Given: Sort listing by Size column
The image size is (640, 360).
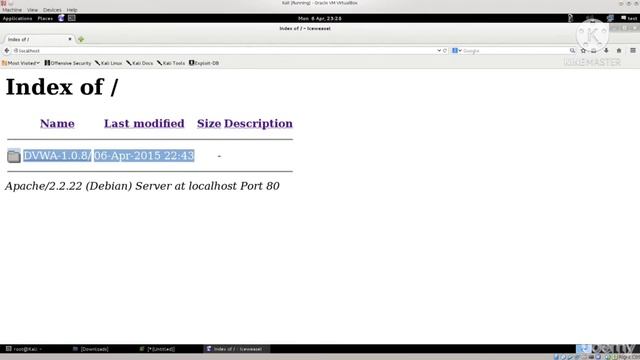Looking at the screenshot, I should click(x=209, y=123).
